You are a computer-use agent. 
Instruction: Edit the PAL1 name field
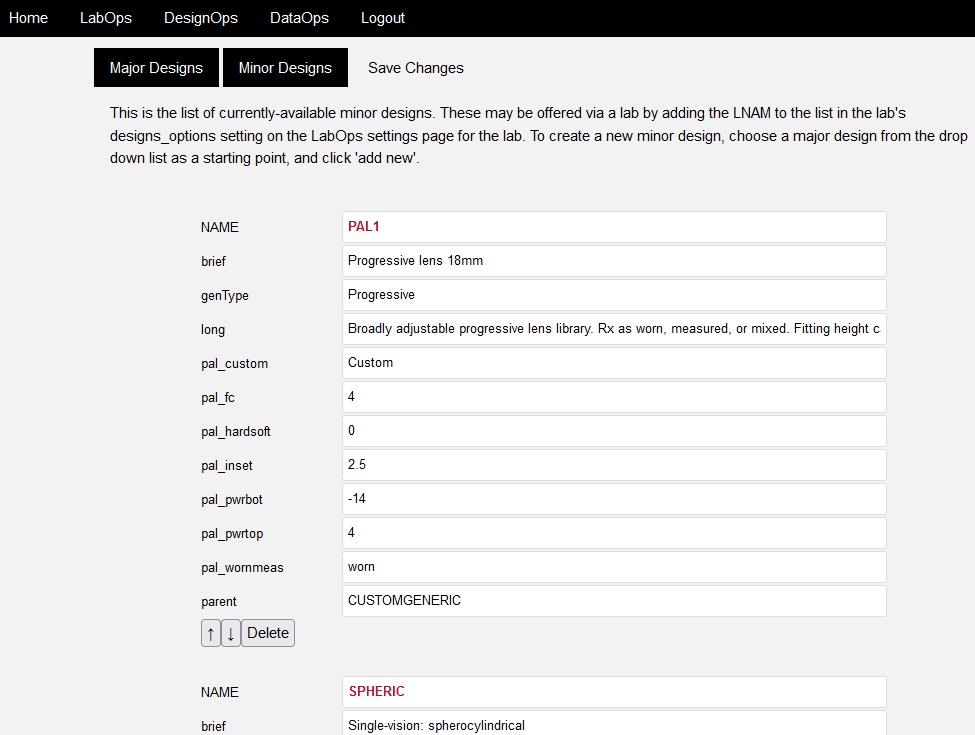pyautogui.click(x=613, y=227)
